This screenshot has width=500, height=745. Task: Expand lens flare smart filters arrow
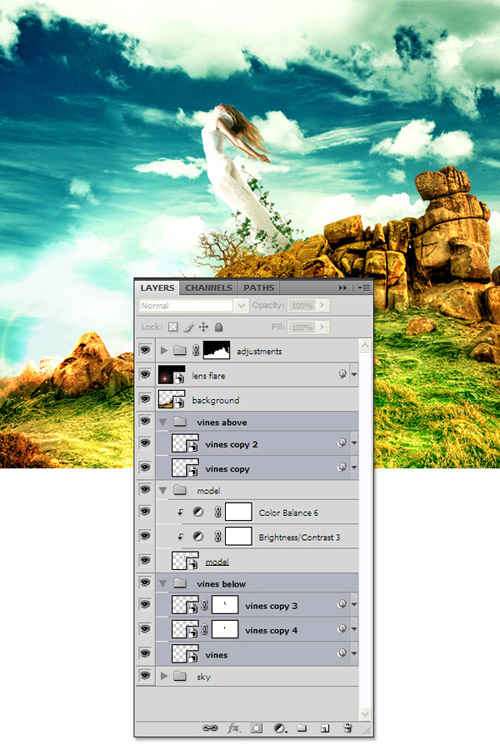(x=354, y=375)
